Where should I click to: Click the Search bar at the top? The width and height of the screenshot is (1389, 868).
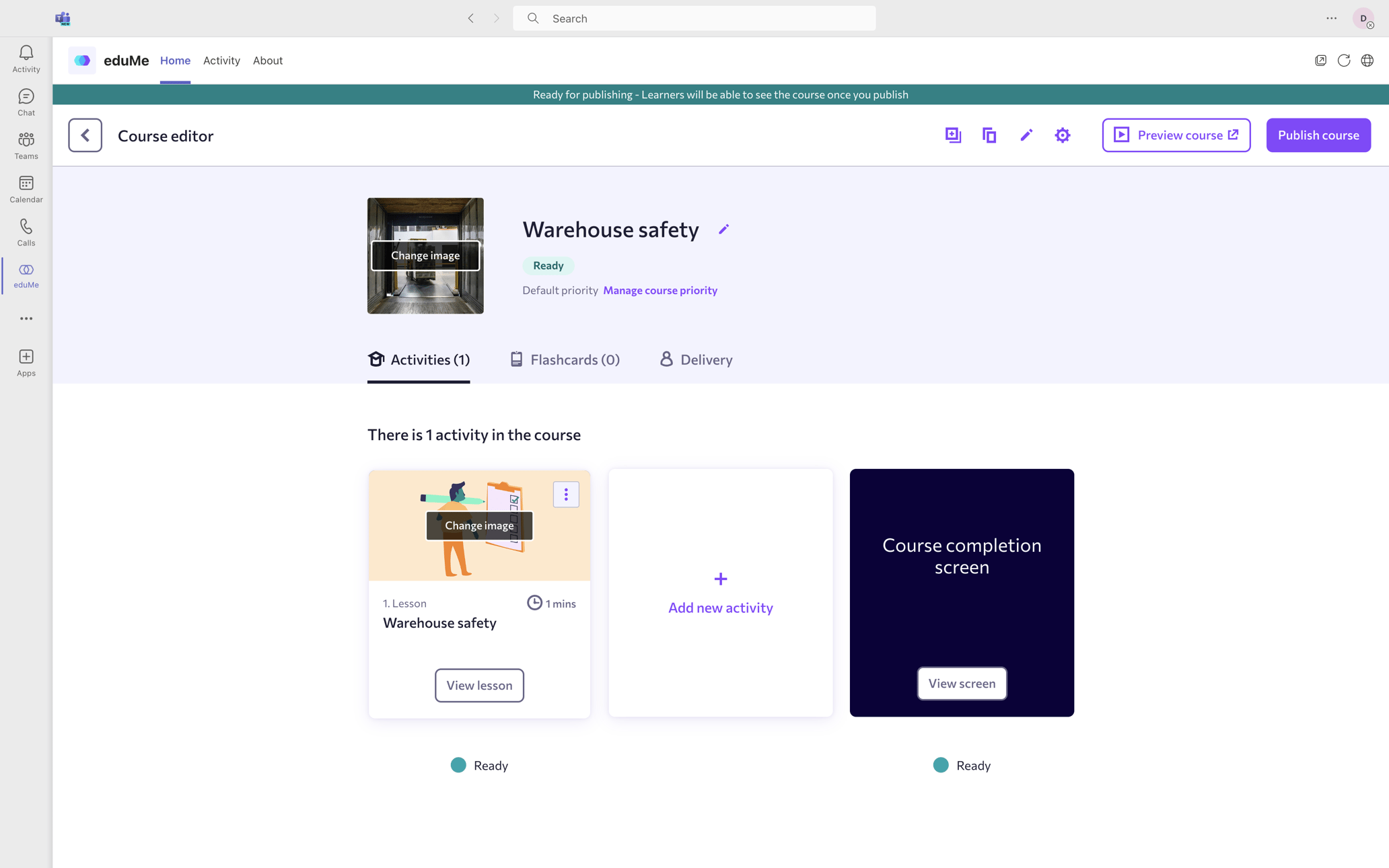point(693,18)
